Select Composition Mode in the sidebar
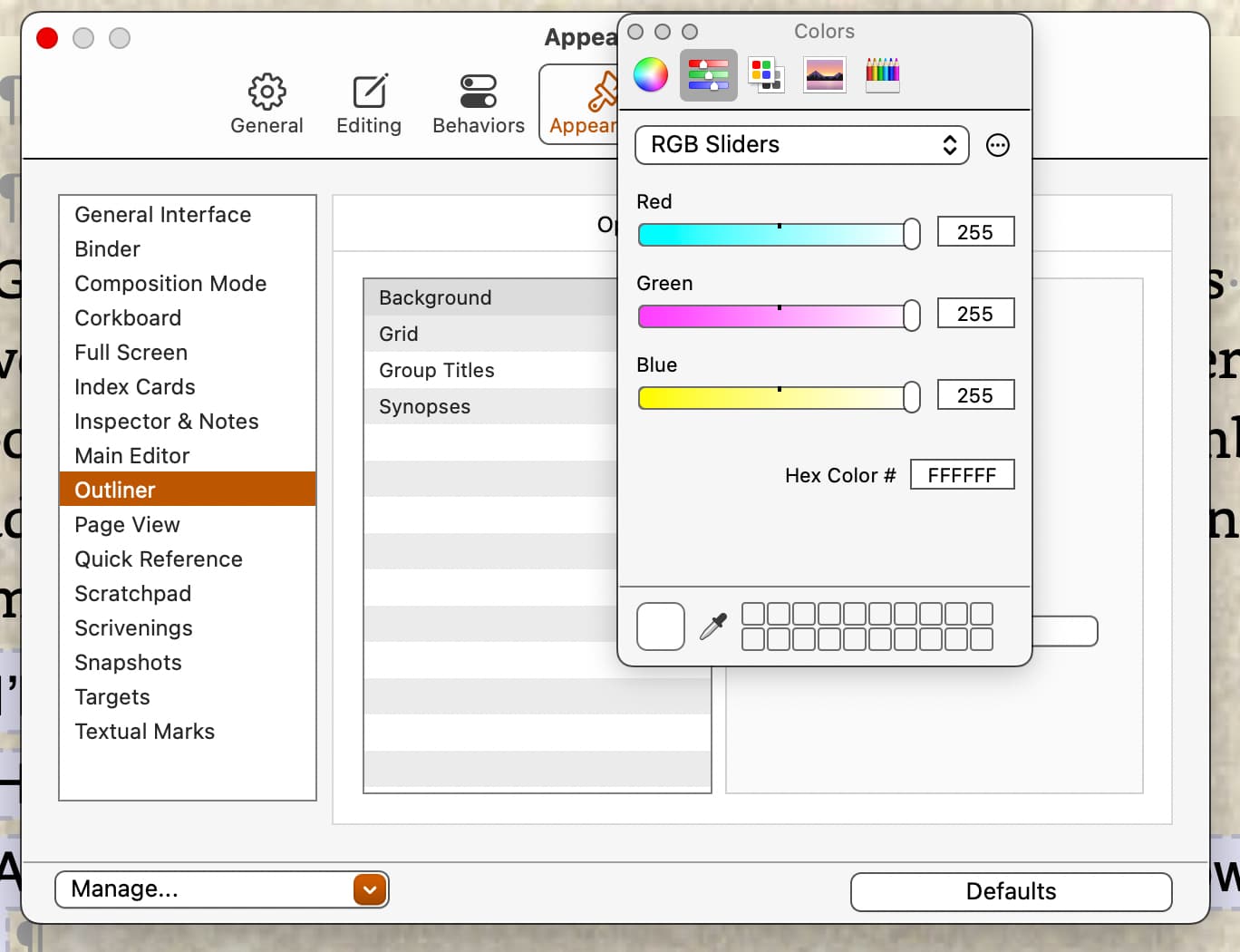This screenshot has width=1240, height=952. 188,284
